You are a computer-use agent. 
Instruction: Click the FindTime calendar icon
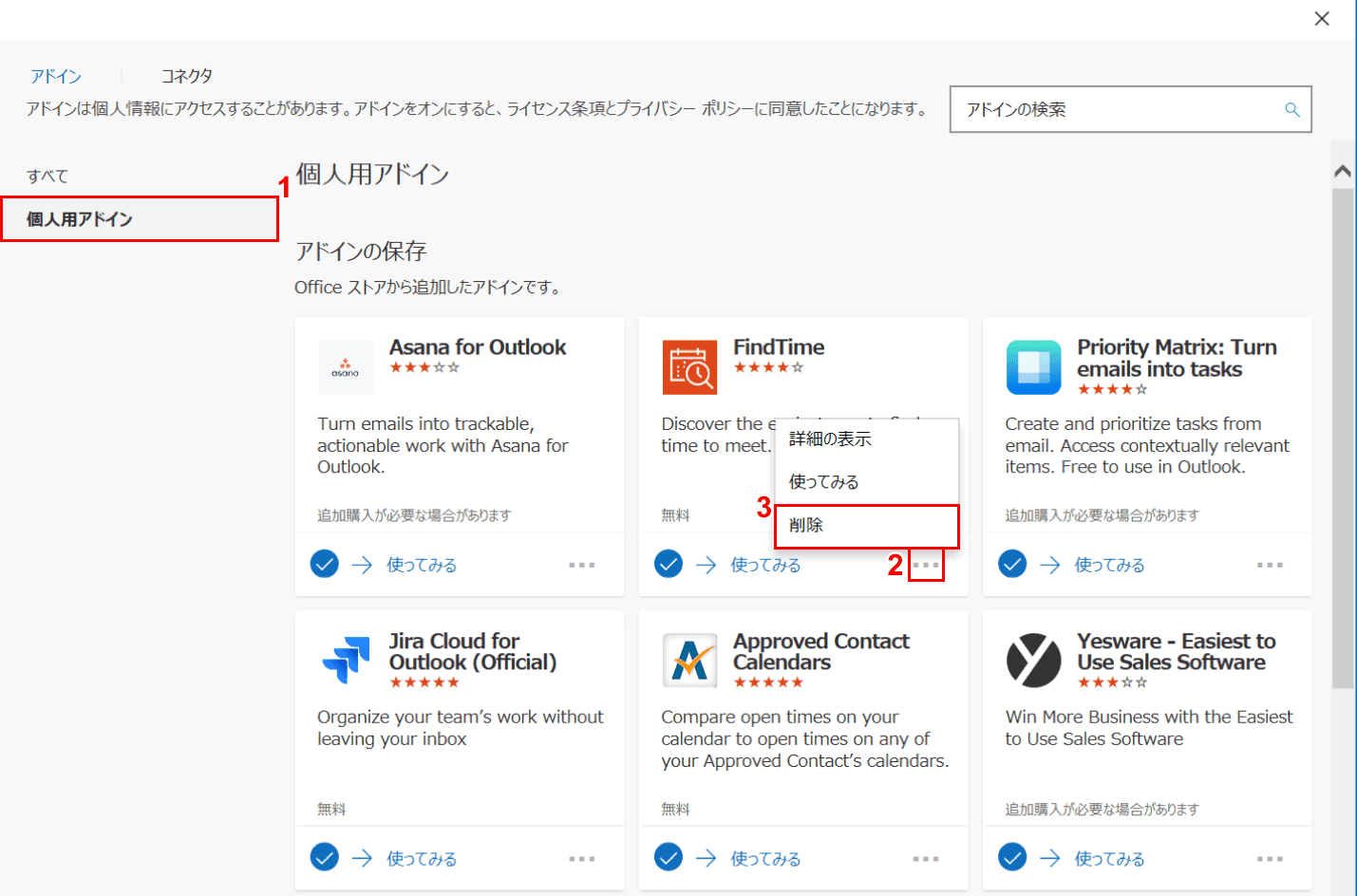pyautogui.click(x=689, y=367)
